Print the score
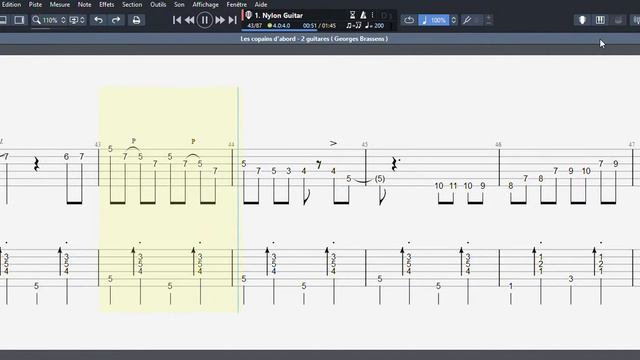The height and width of the screenshot is (360, 640). coord(136,20)
